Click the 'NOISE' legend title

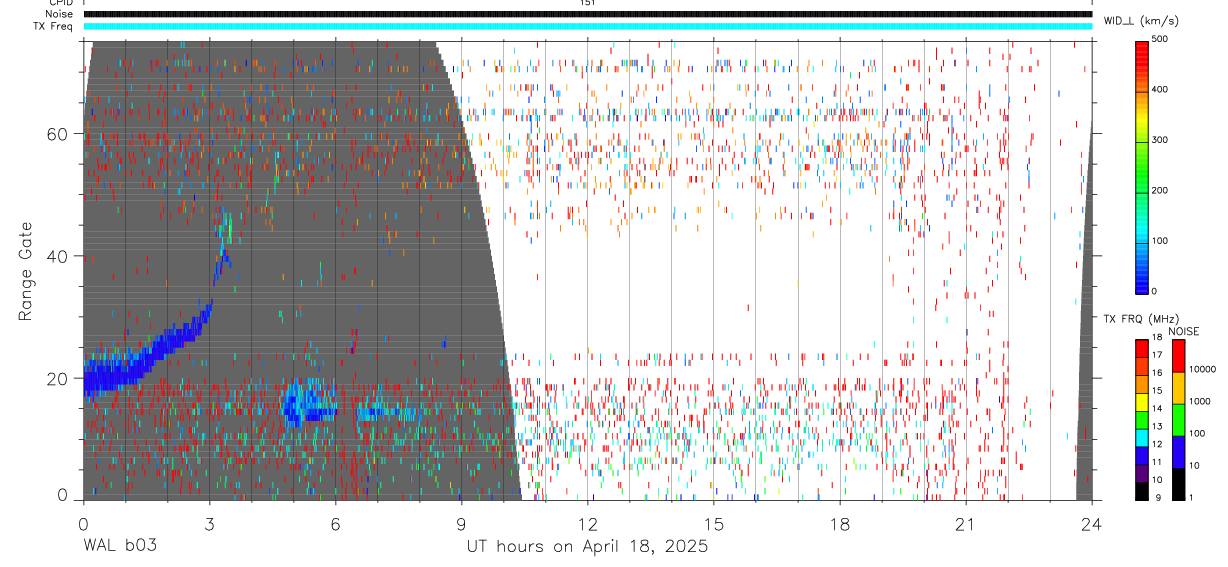[x=1183, y=330]
